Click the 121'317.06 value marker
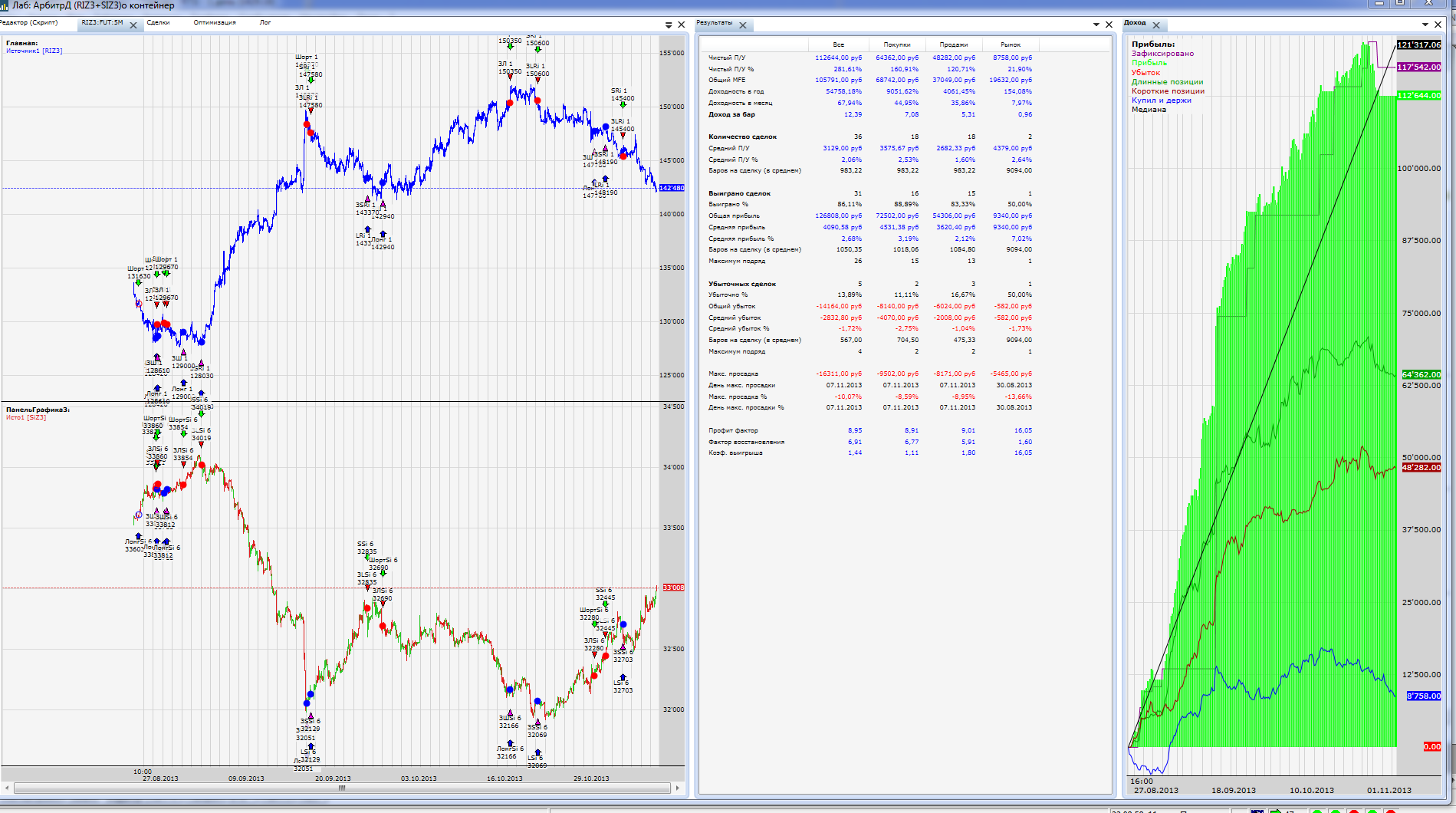Screen dimensions: 1456x813 pos(1418,44)
